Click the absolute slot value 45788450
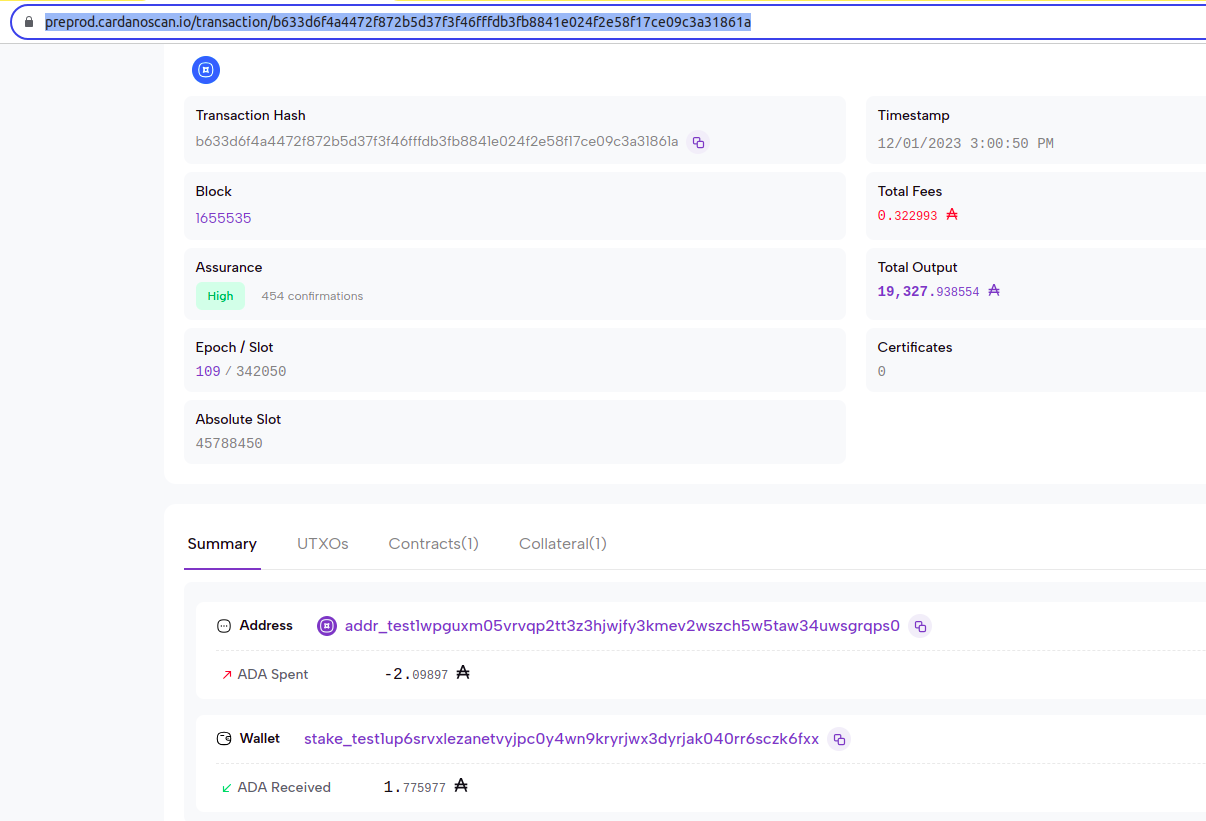The image size is (1206, 821). [x=229, y=443]
